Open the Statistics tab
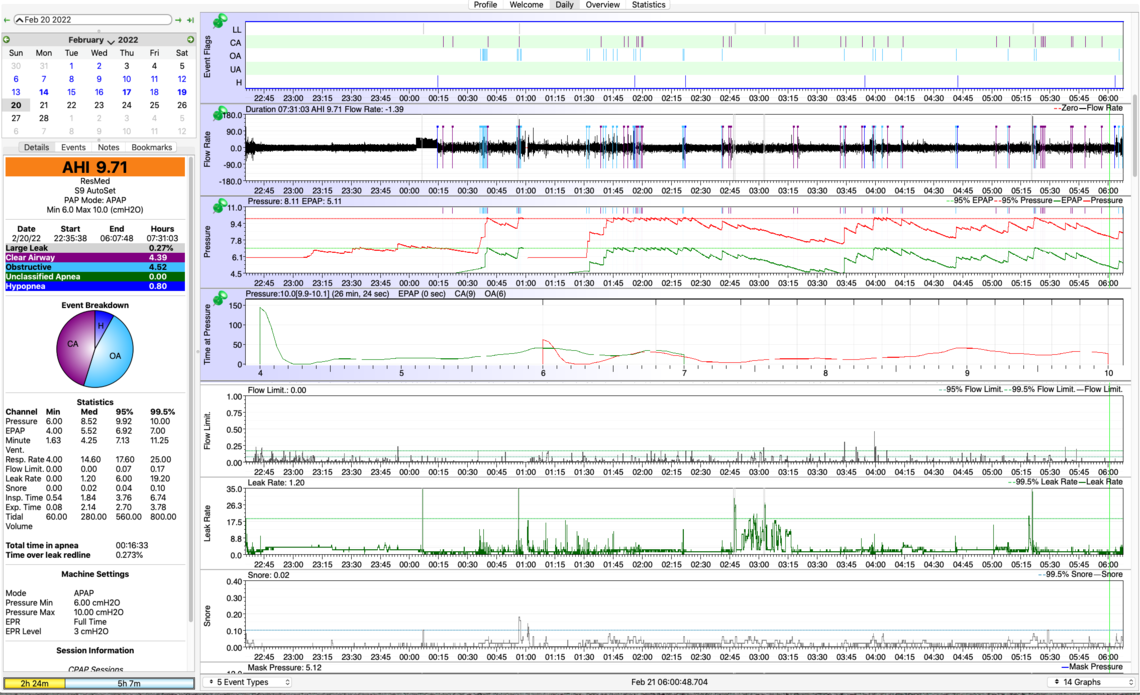1140x695 pixels. (649, 4)
